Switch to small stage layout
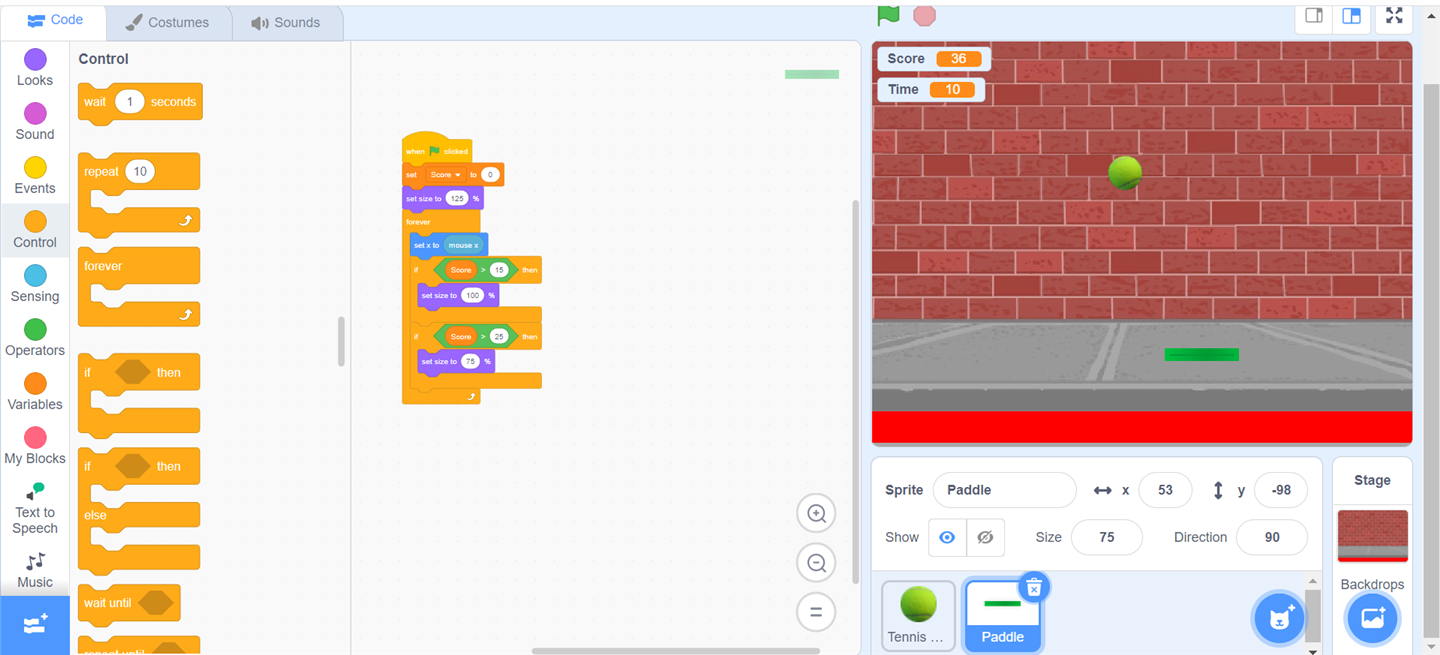 pyautogui.click(x=1314, y=17)
